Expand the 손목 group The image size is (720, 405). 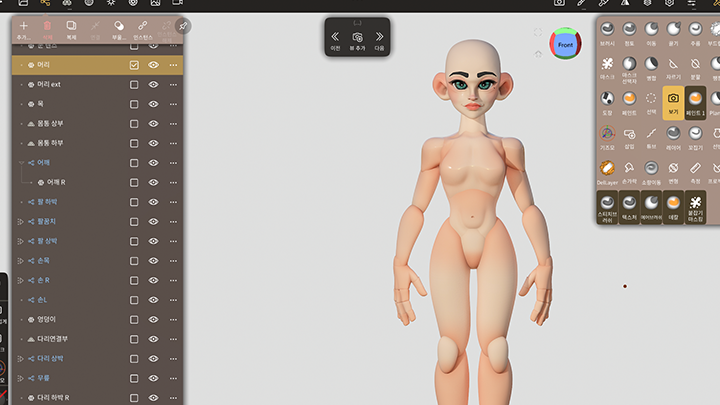[x=21, y=261]
